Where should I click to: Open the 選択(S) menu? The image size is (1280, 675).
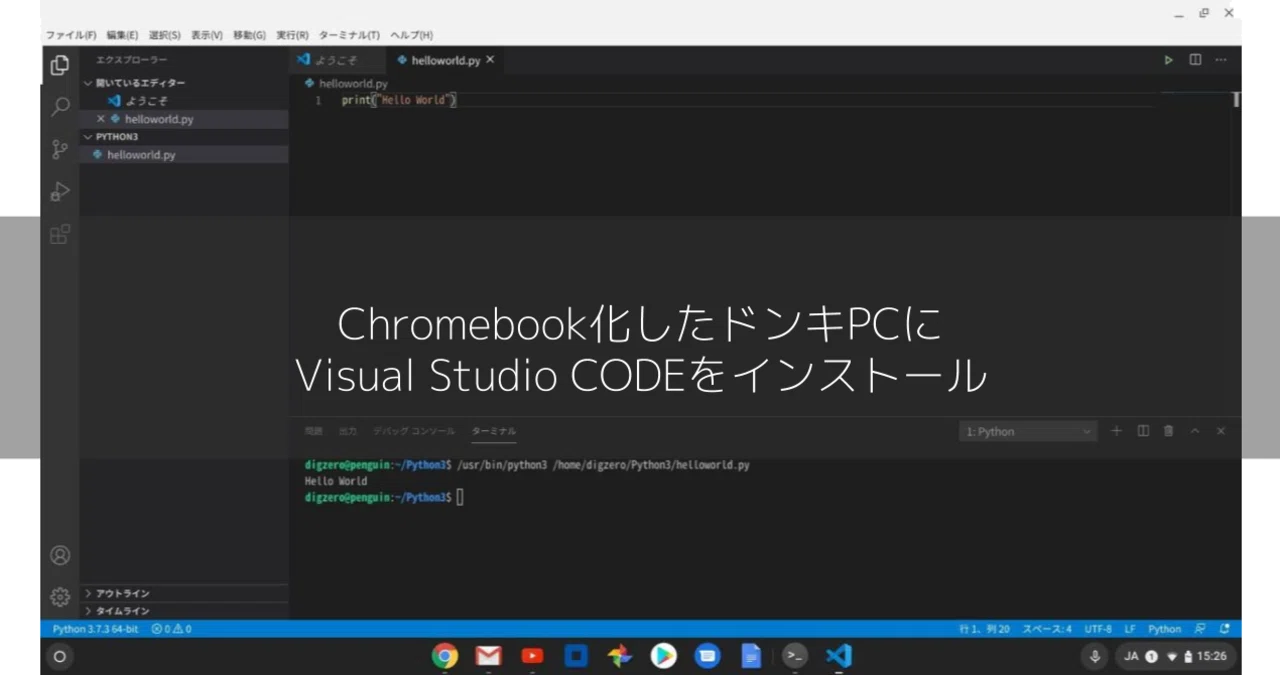pyautogui.click(x=164, y=35)
